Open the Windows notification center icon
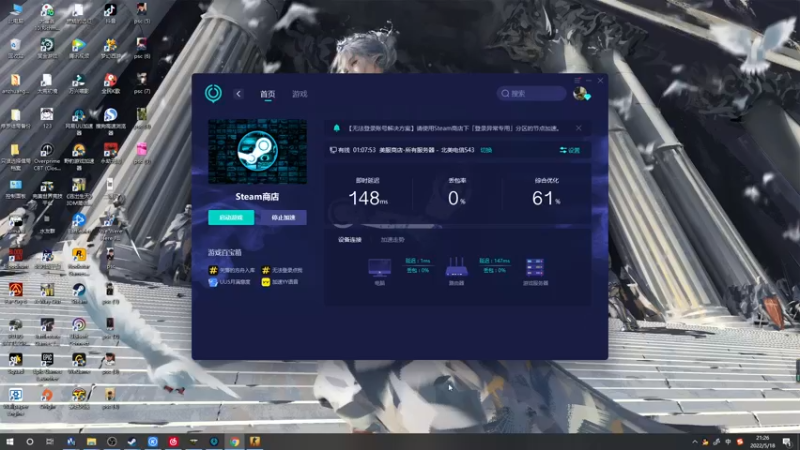This screenshot has height=450, width=800. pos(787,442)
